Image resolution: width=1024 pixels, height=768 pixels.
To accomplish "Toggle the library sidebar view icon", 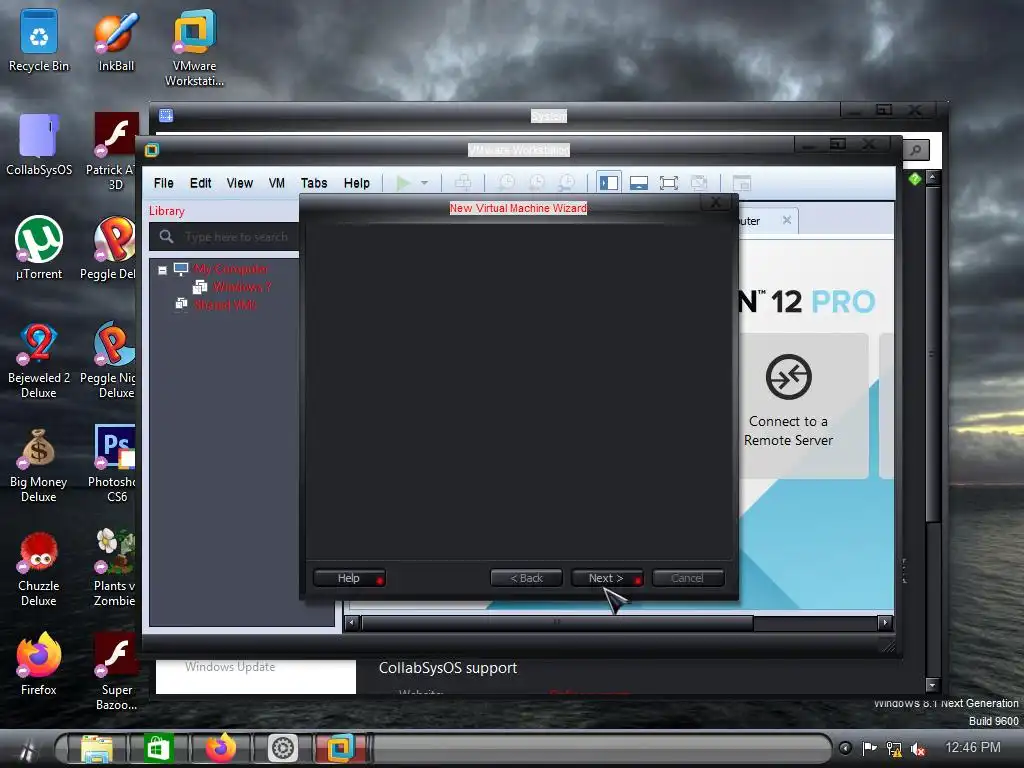I will click(609, 183).
